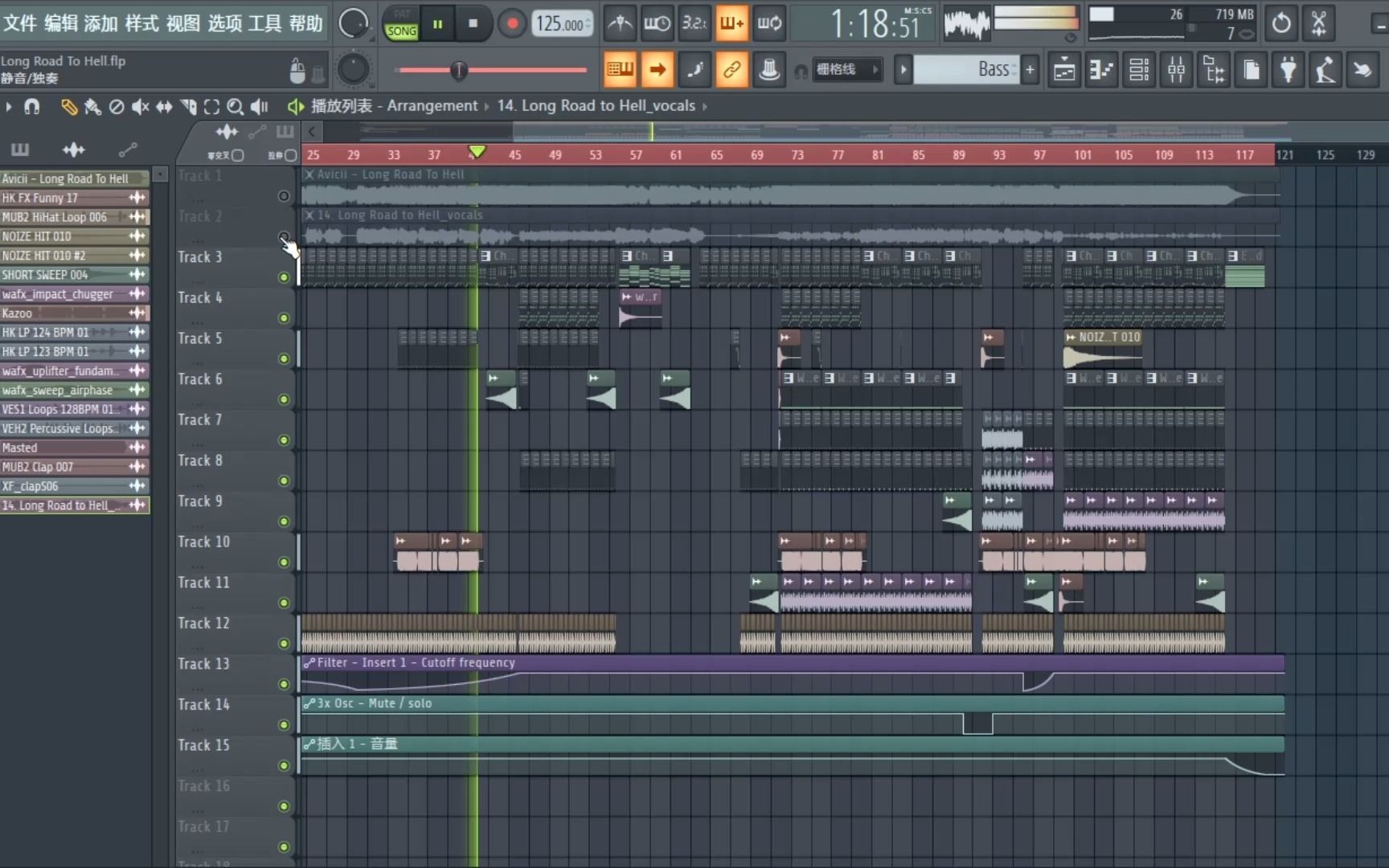The image size is (1389, 868).
Task: Toggle the metronome icon
Action: point(620,24)
